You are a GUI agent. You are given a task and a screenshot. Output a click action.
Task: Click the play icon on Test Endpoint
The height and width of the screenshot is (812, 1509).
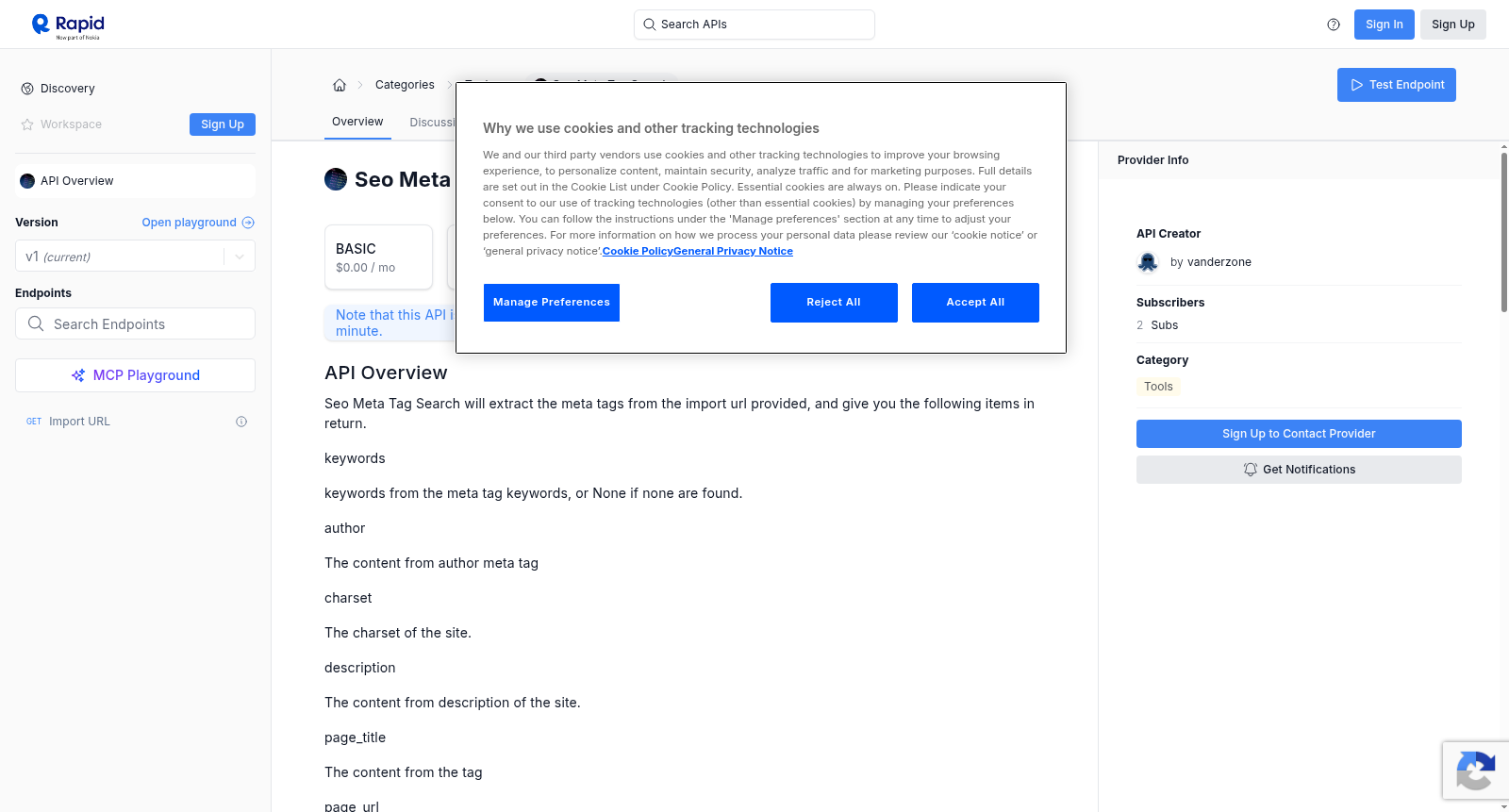[x=1357, y=85]
